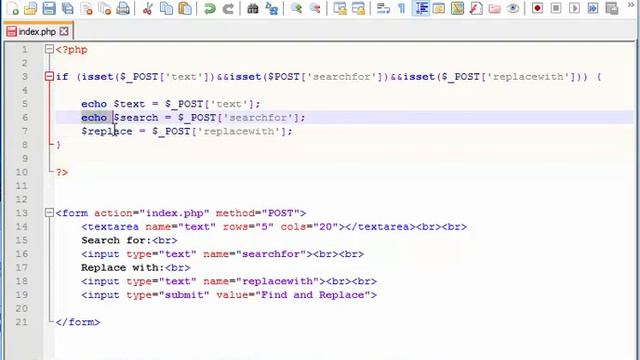Viewport: 640px width, 360px height.
Task: Click the Close All documents icon
Action: point(105,8)
